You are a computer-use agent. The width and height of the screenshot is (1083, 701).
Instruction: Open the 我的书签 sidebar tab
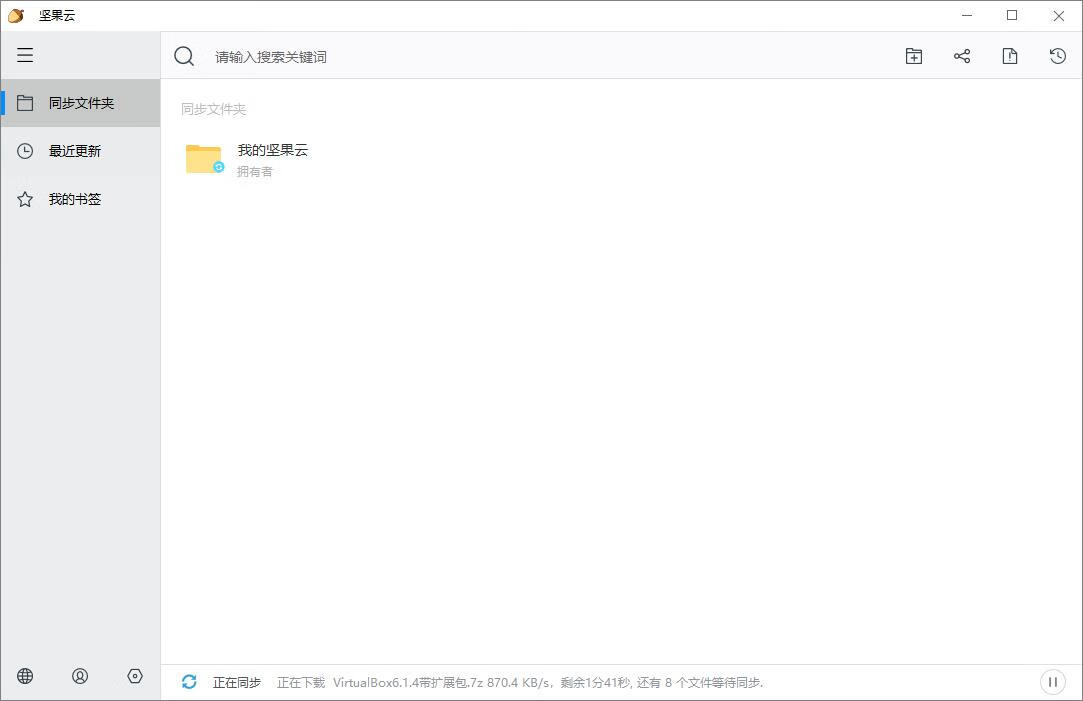click(81, 200)
